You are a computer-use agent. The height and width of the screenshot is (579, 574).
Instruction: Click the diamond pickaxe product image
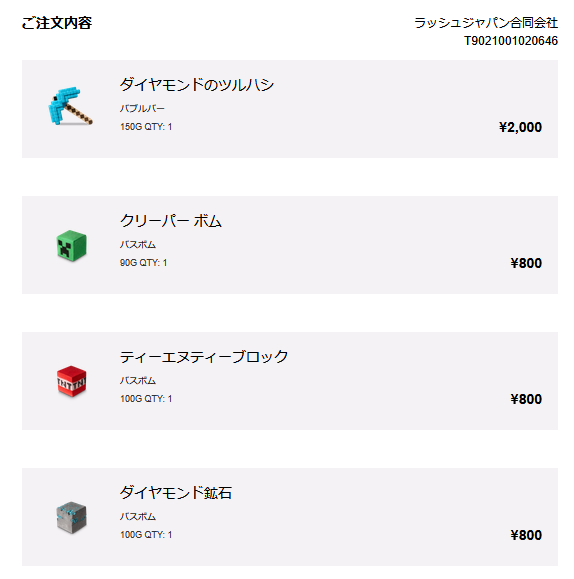[x=71, y=106]
